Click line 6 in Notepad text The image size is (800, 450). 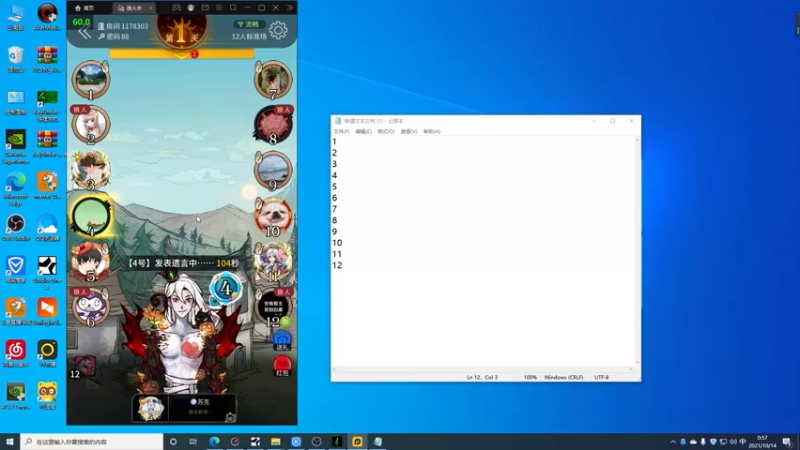pos(335,198)
